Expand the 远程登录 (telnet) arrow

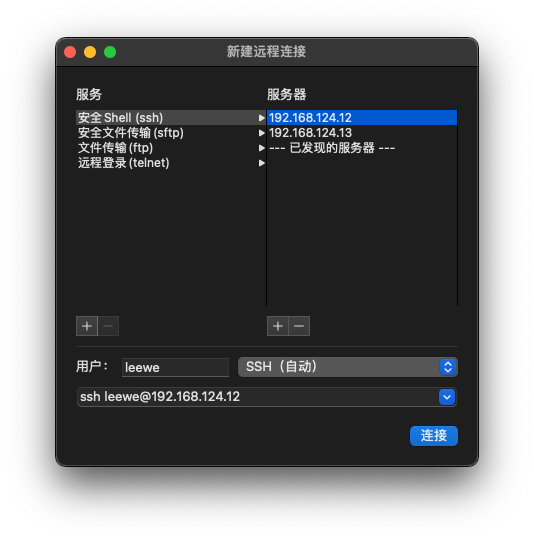point(261,163)
